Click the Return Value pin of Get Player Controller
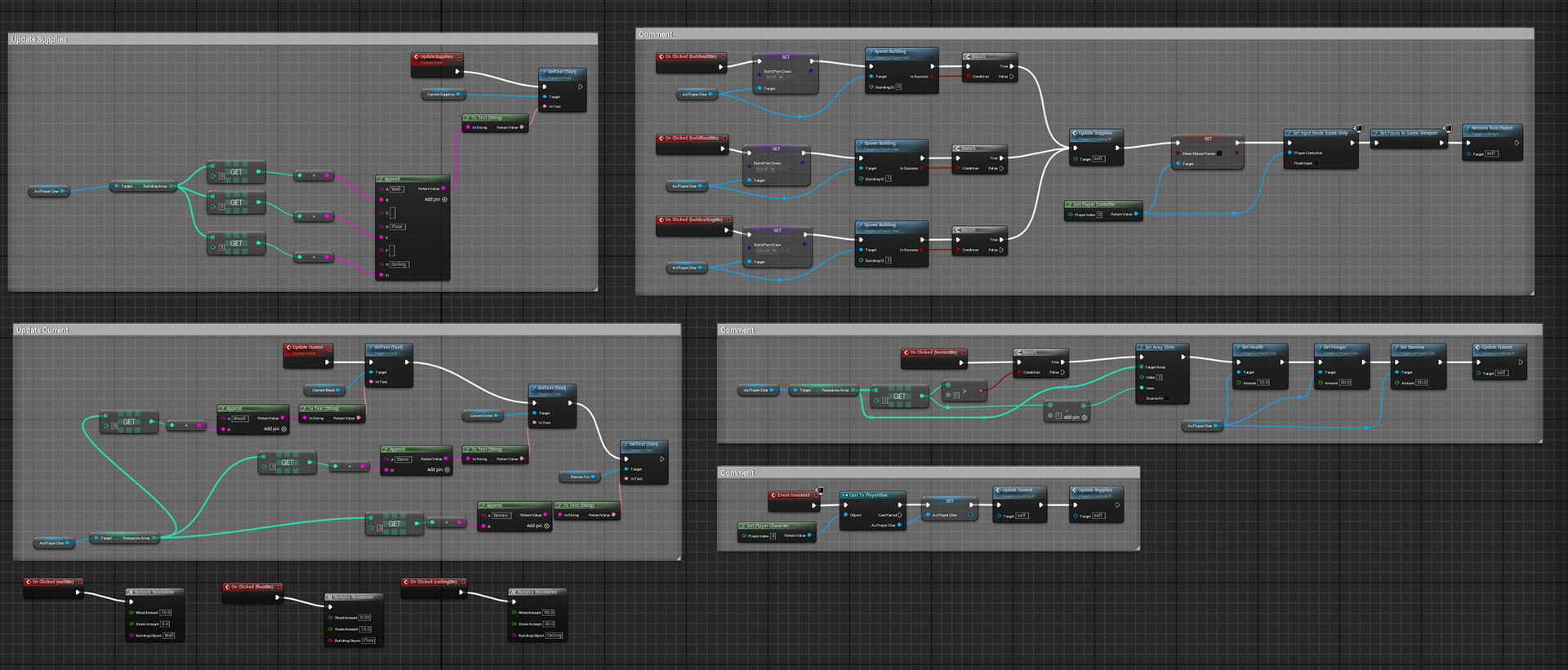Screen dimensions: 1568x670 coord(1136,215)
